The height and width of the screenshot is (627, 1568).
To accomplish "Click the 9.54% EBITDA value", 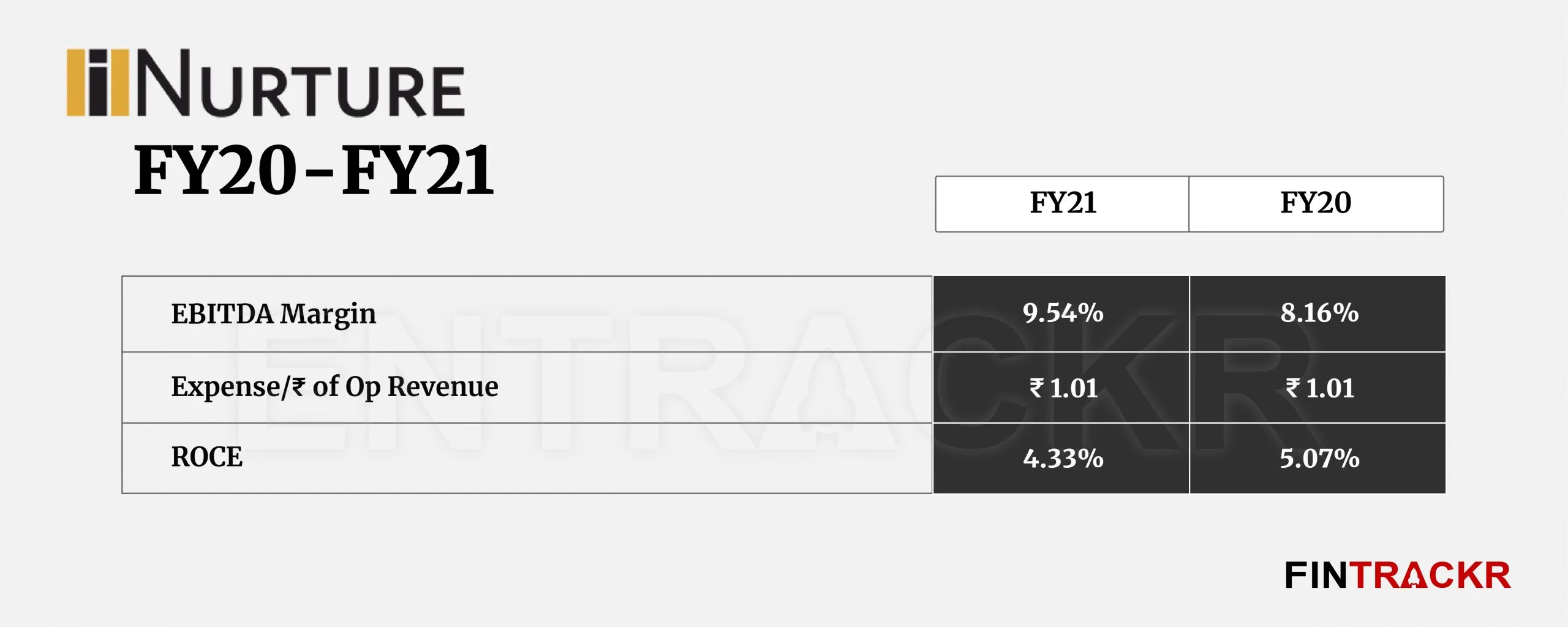I will tap(1063, 313).
